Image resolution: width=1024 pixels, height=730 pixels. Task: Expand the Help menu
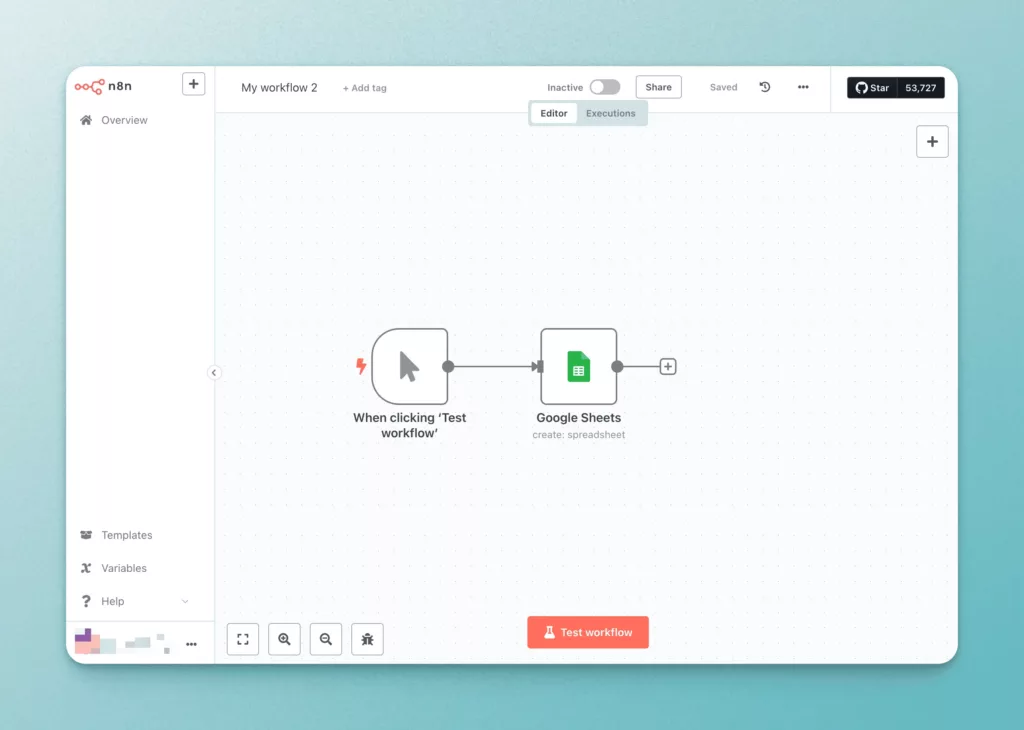tap(135, 601)
